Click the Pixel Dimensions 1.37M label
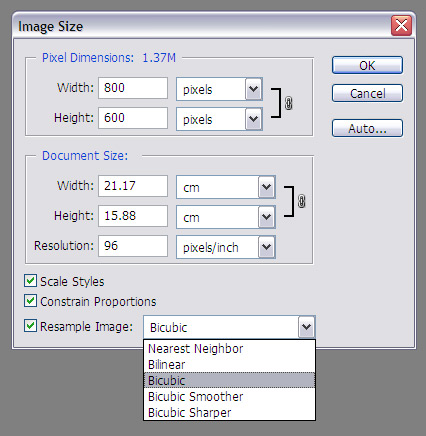 point(109,58)
